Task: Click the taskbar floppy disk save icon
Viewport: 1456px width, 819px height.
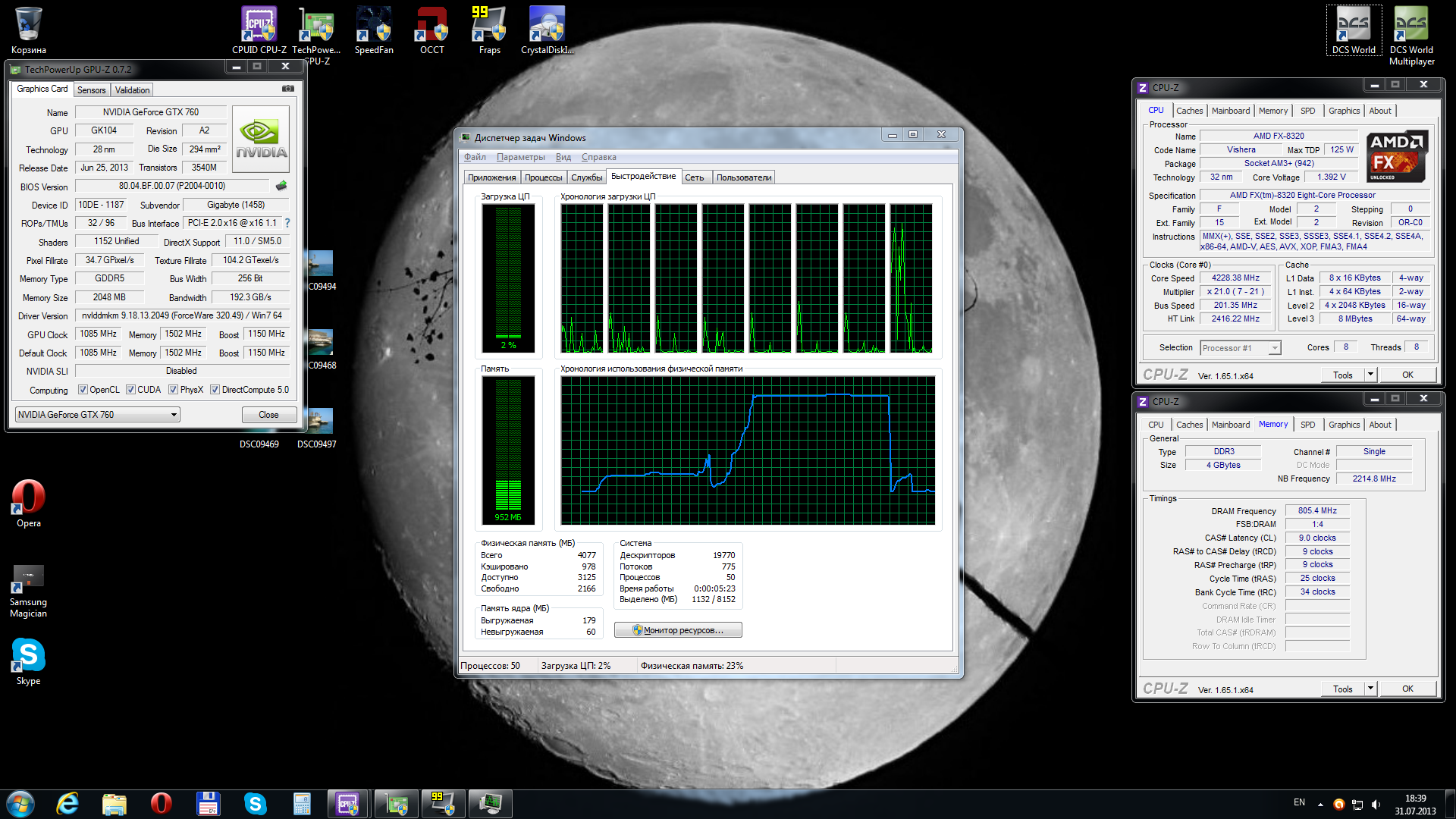Action: (x=208, y=804)
